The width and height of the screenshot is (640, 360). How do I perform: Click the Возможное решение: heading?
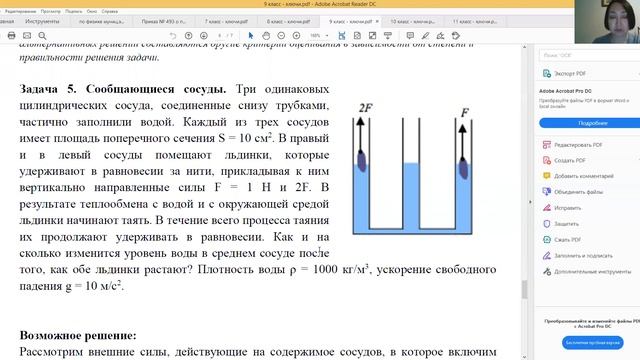78,336
